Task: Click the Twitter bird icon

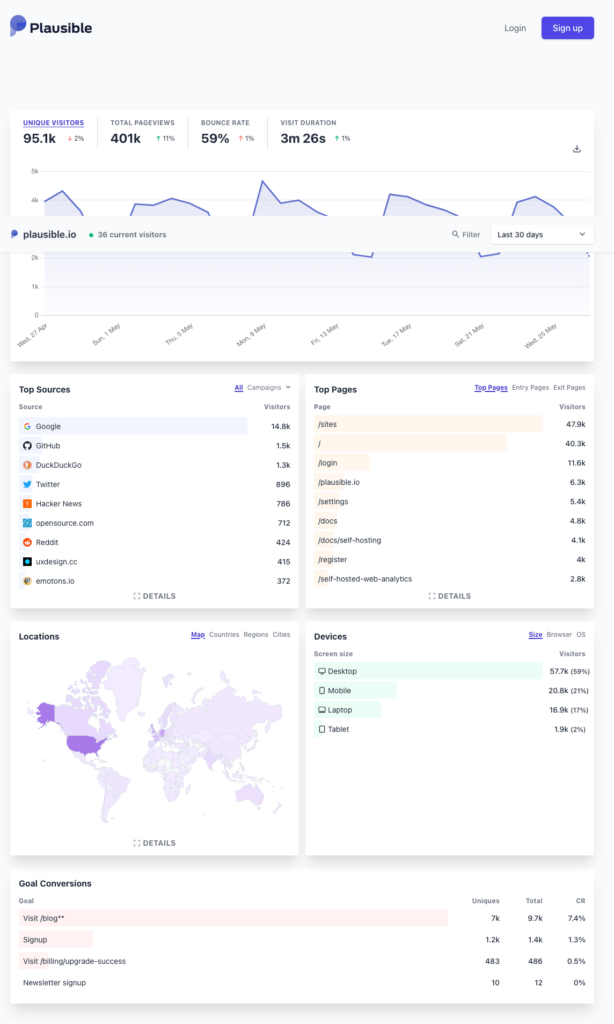Action: 27,484
